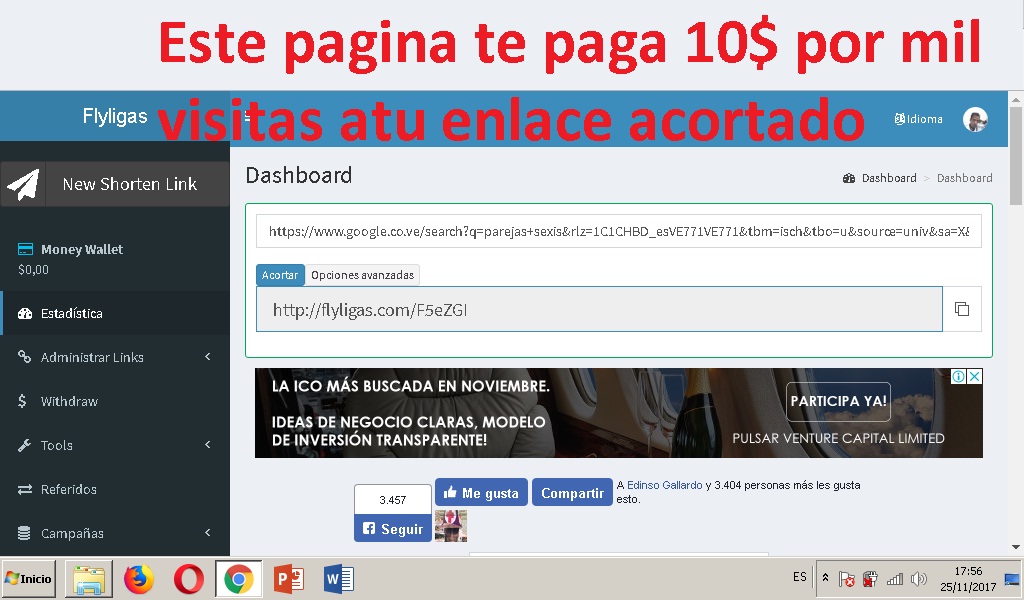Open the user profile avatar

click(x=975, y=119)
